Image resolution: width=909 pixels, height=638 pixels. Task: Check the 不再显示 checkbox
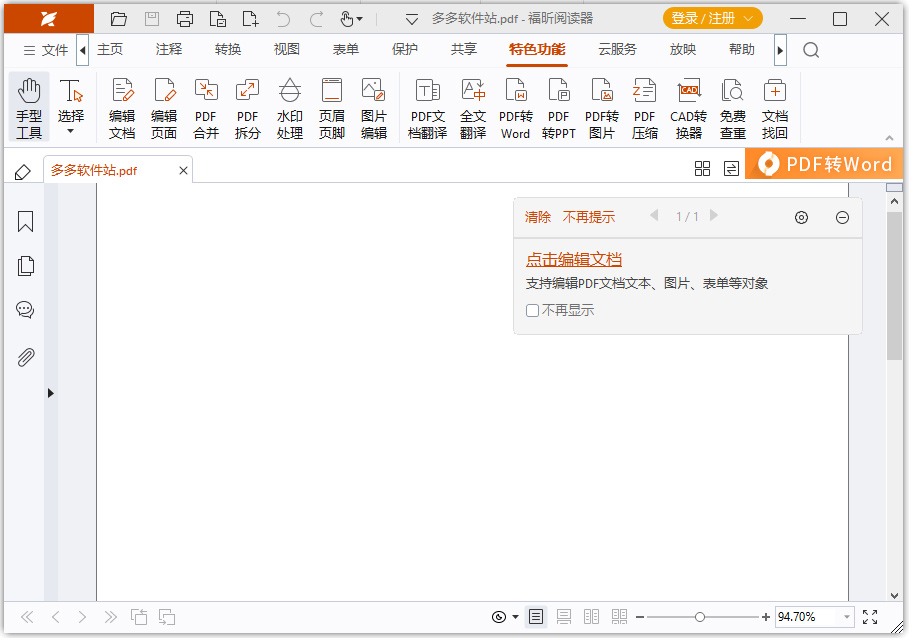pyautogui.click(x=532, y=310)
